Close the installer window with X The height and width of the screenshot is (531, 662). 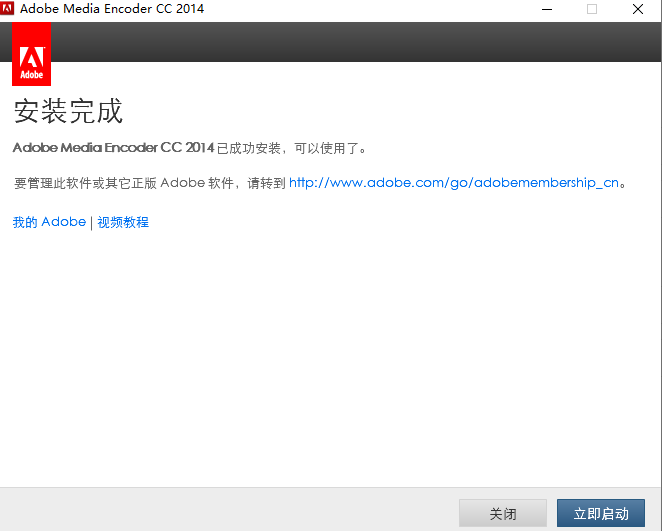pos(638,9)
